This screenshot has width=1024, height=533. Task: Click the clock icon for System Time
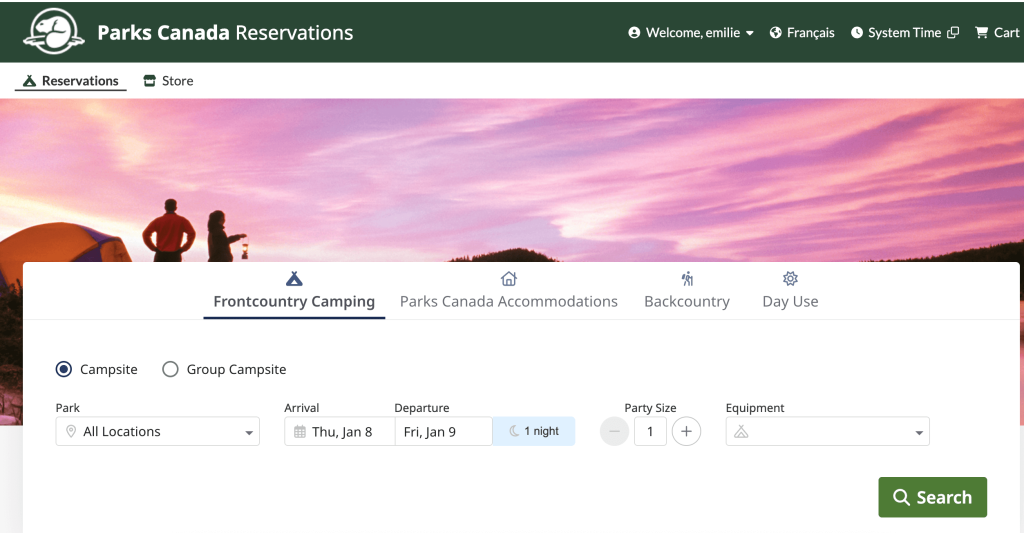tap(857, 33)
